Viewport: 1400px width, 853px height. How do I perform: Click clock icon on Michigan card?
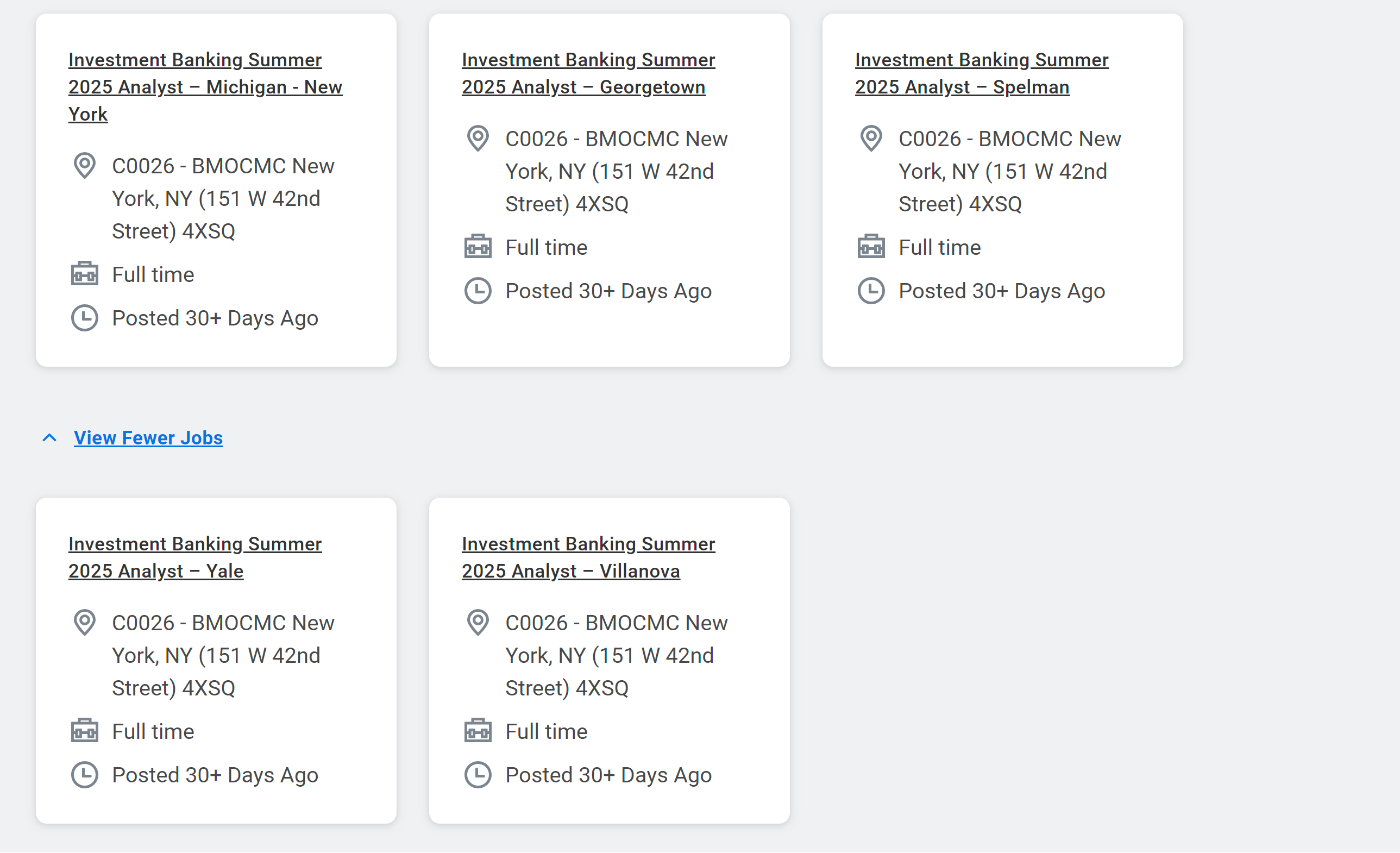(x=85, y=318)
